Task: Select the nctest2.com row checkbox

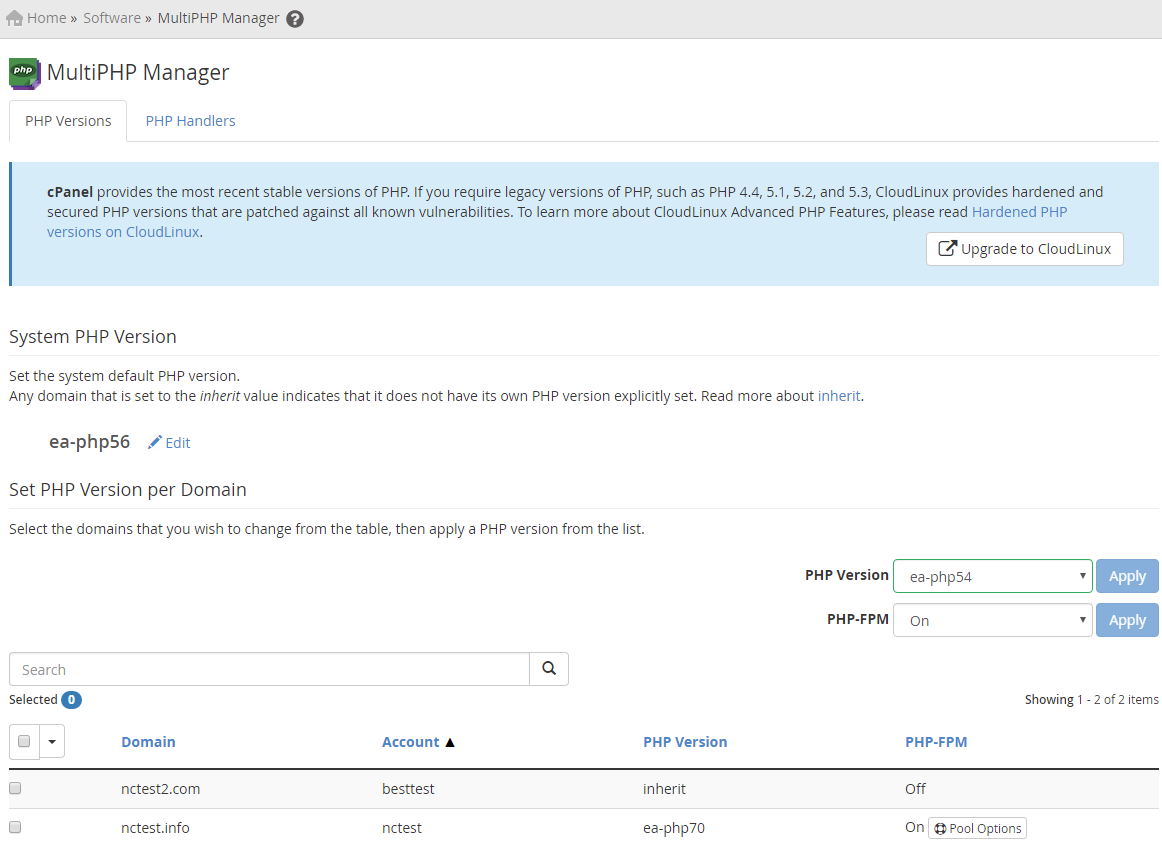Action: (15, 788)
